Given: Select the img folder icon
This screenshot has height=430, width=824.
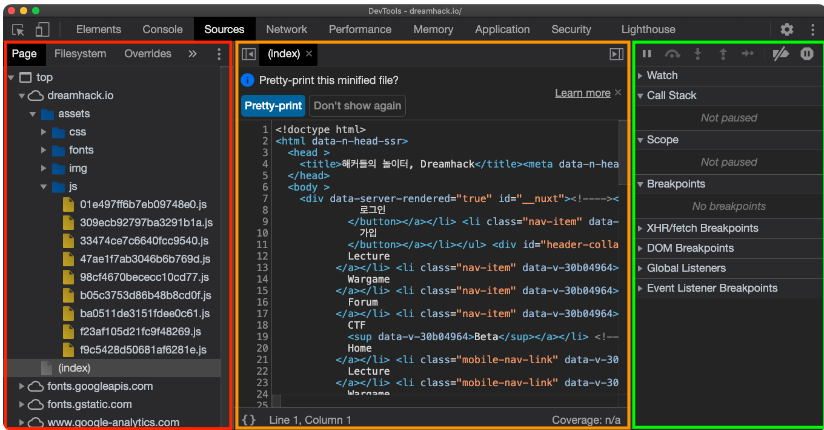Looking at the screenshot, I should point(58,169).
